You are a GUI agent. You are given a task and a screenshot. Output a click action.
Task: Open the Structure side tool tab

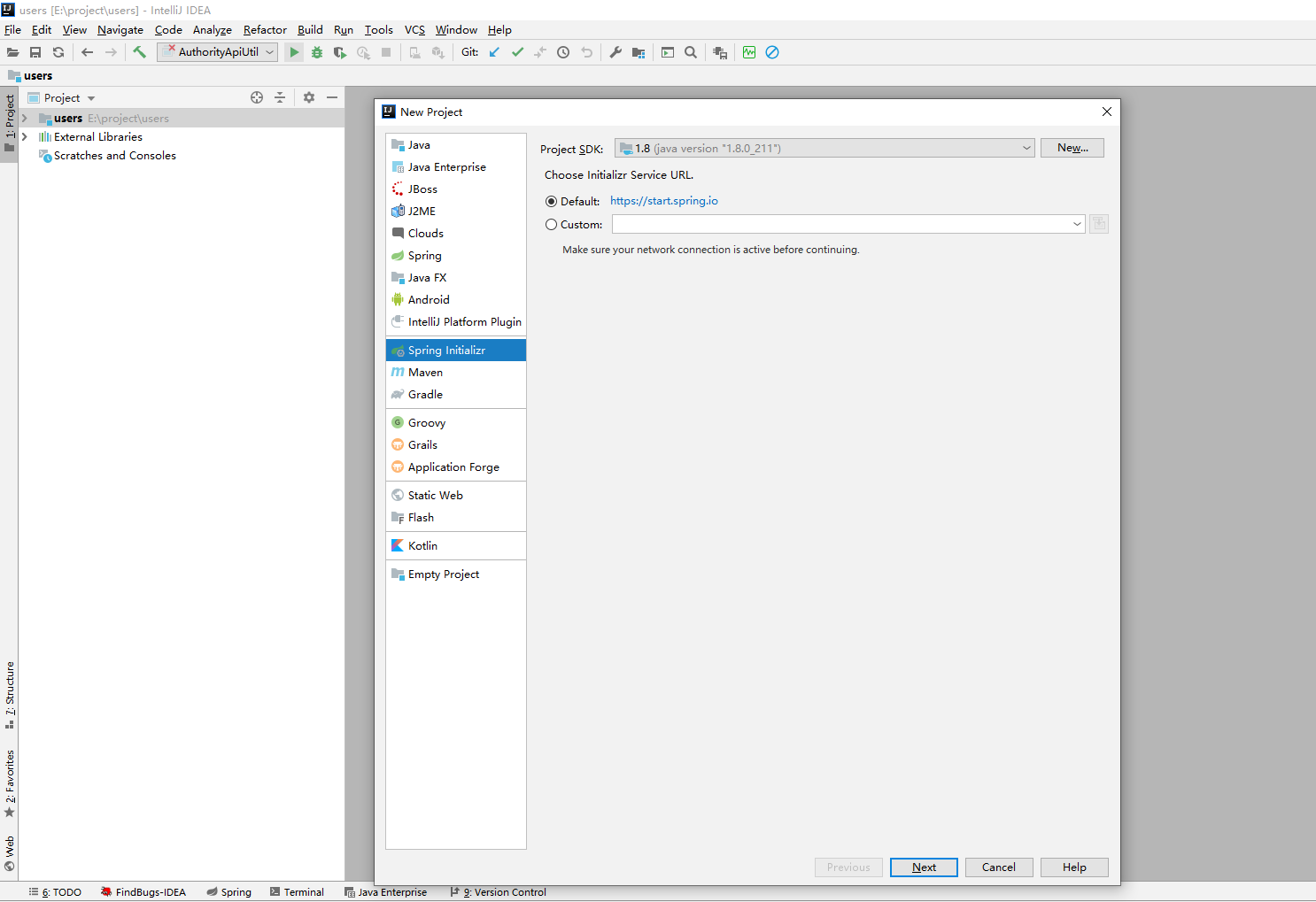coord(10,694)
